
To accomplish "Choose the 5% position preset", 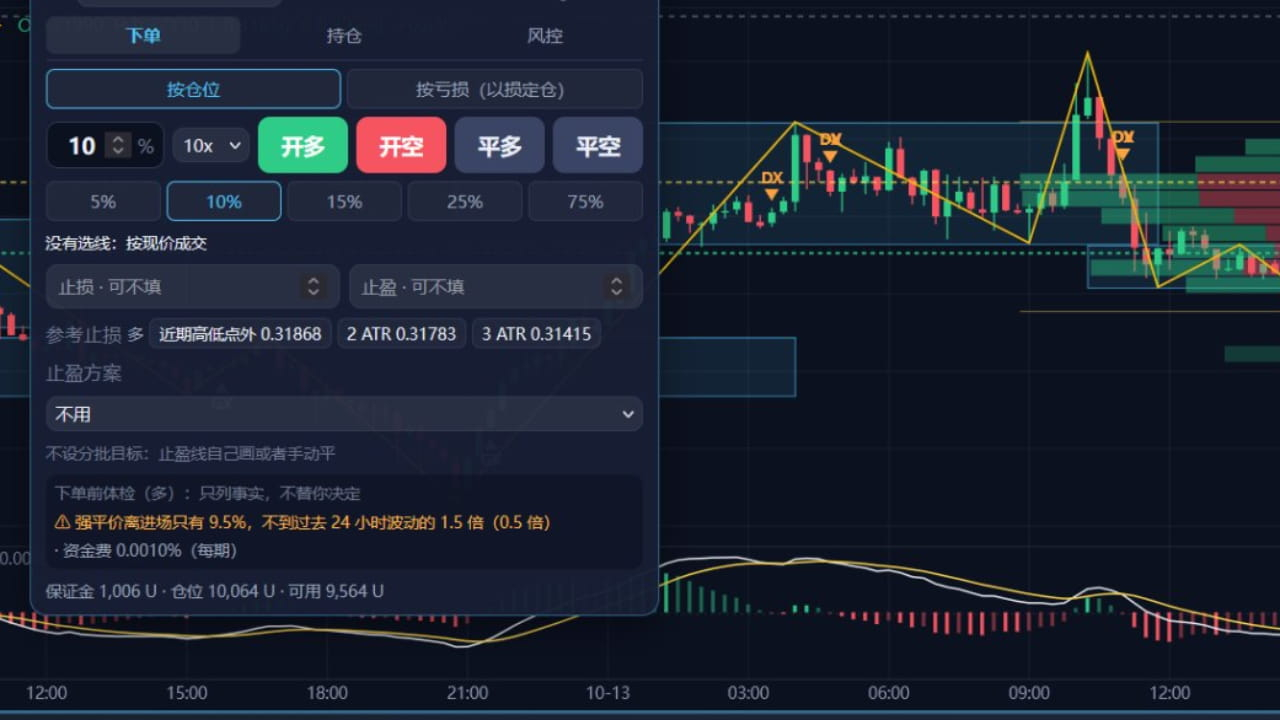I will (103, 201).
